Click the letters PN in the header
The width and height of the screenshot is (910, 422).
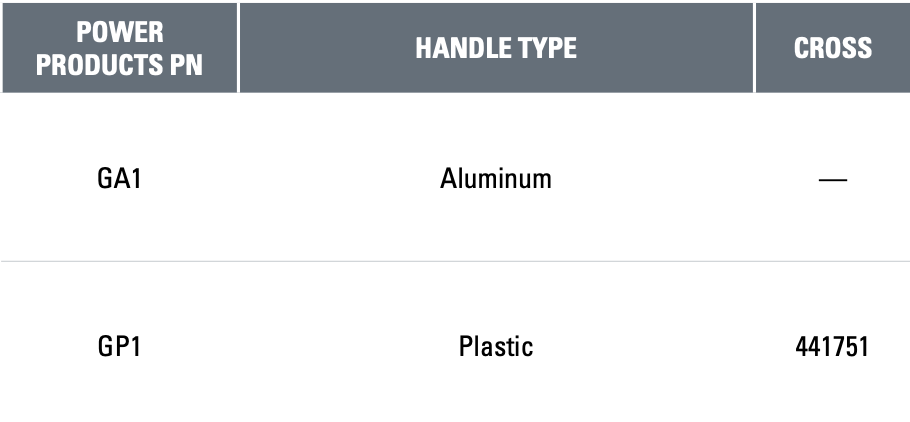pyautogui.click(x=187, y=65)
